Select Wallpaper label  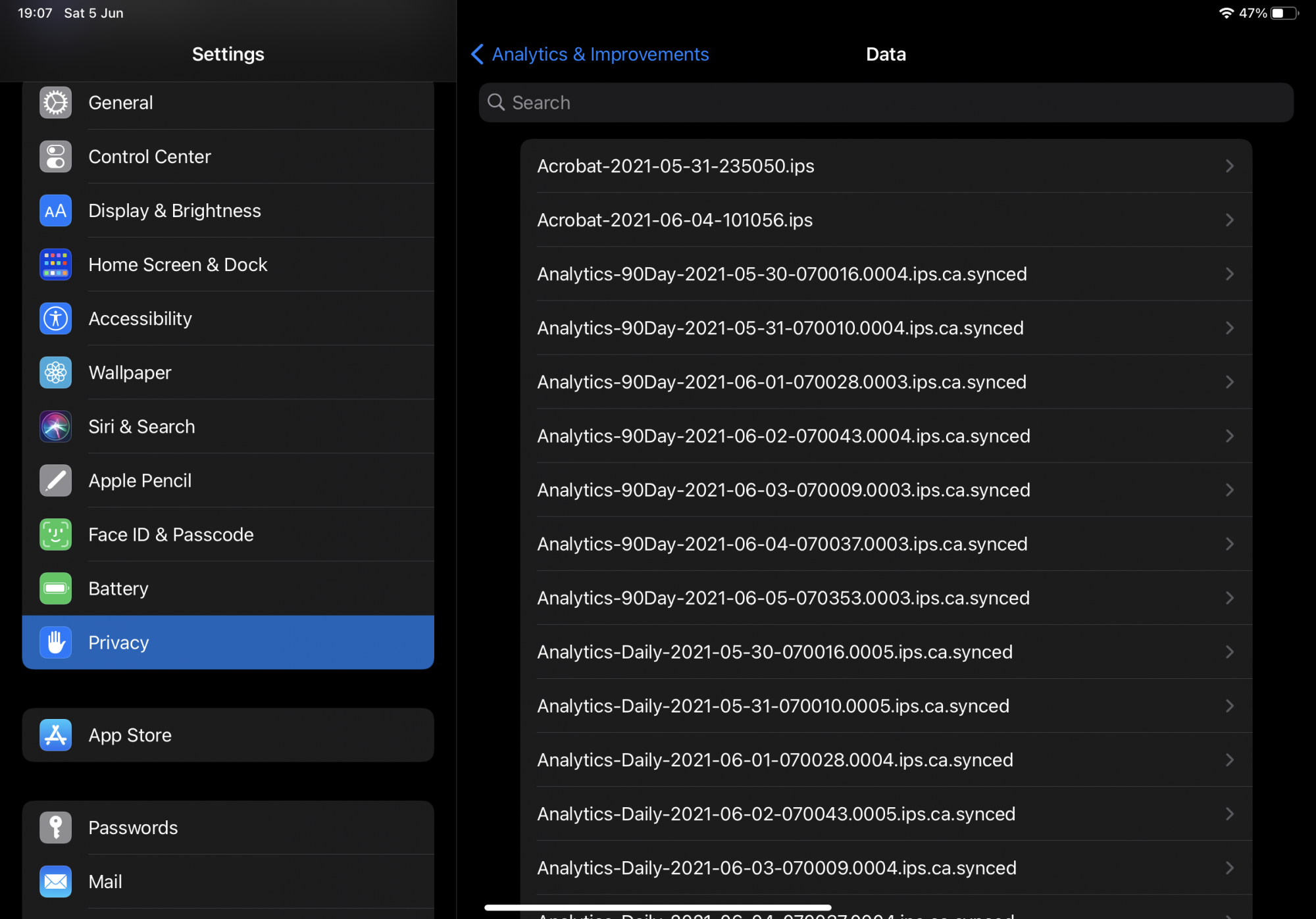(130, 372)
